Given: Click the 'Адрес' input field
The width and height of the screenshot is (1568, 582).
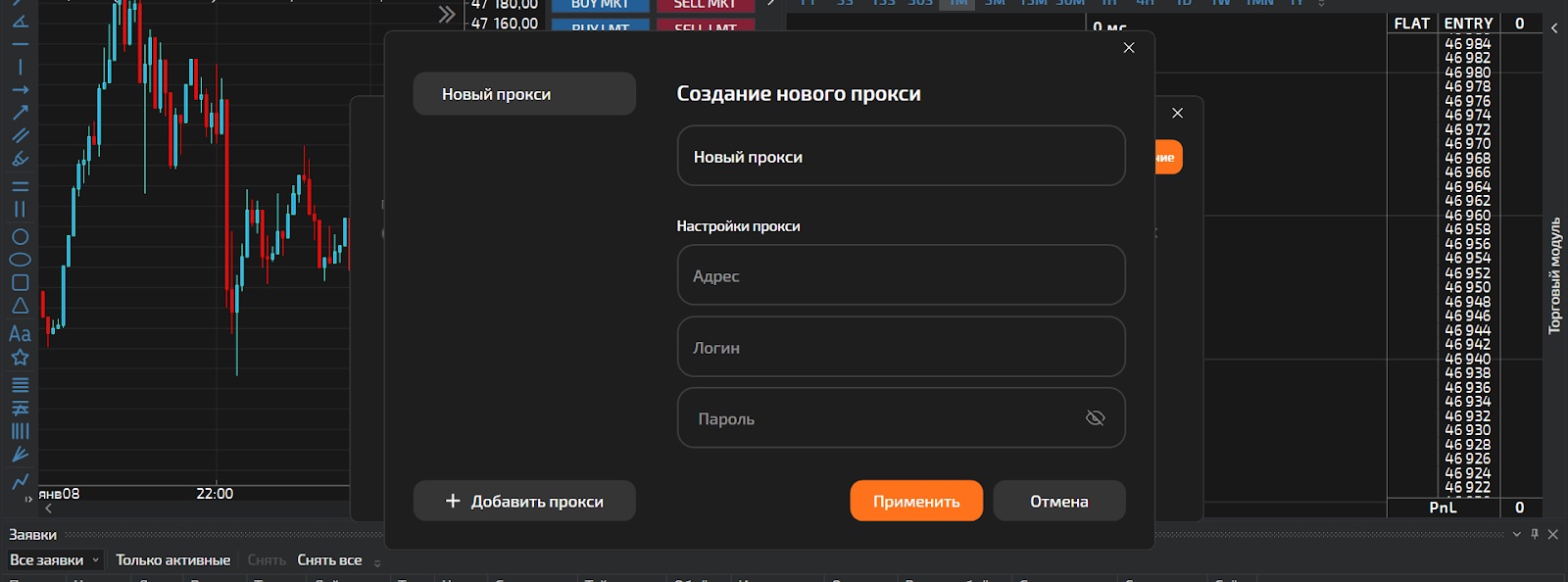Looking at the screenshot, I should pos(900,275).
